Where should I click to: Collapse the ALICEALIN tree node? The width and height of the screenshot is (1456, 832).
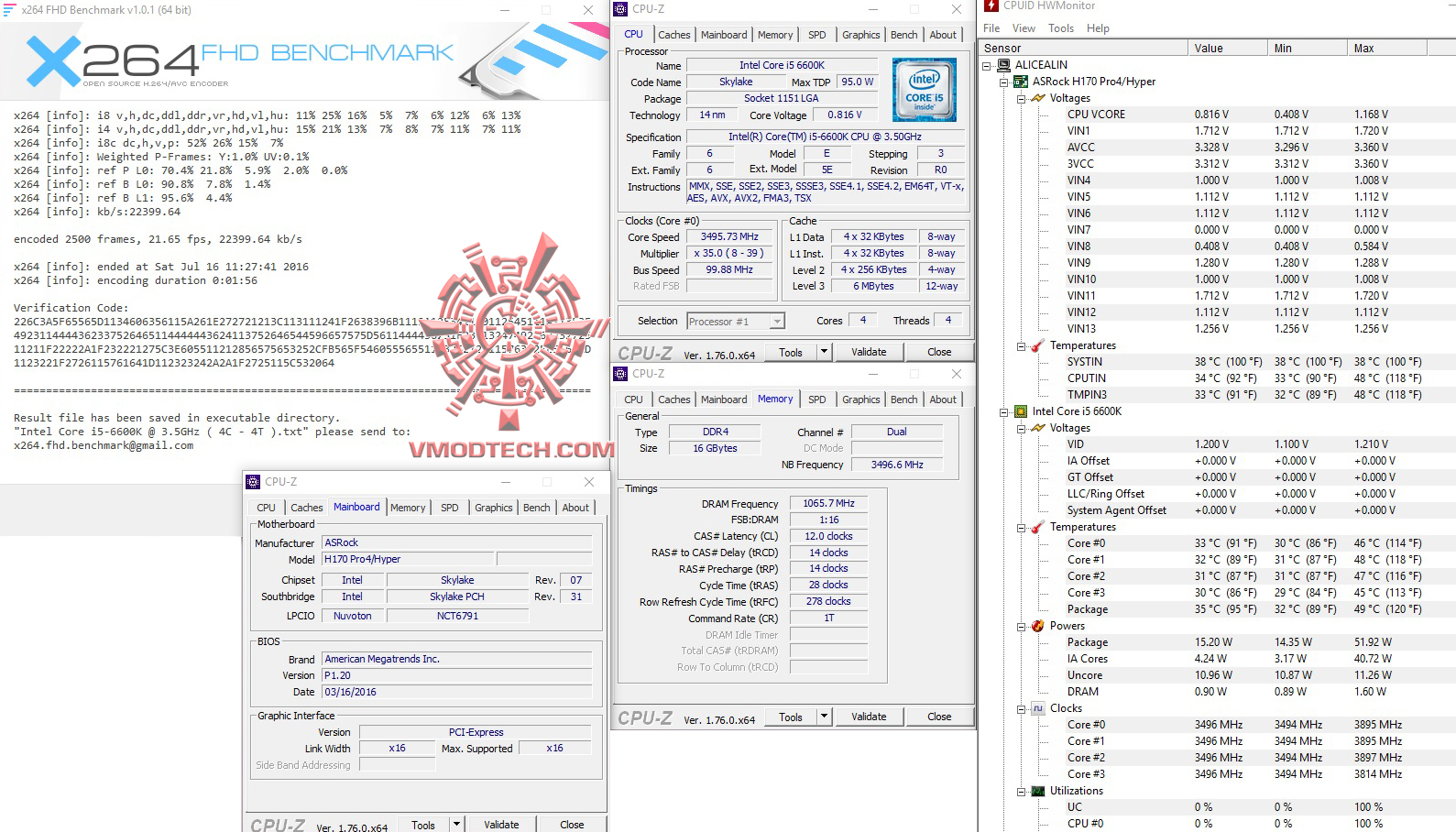[x=987, y=65]
